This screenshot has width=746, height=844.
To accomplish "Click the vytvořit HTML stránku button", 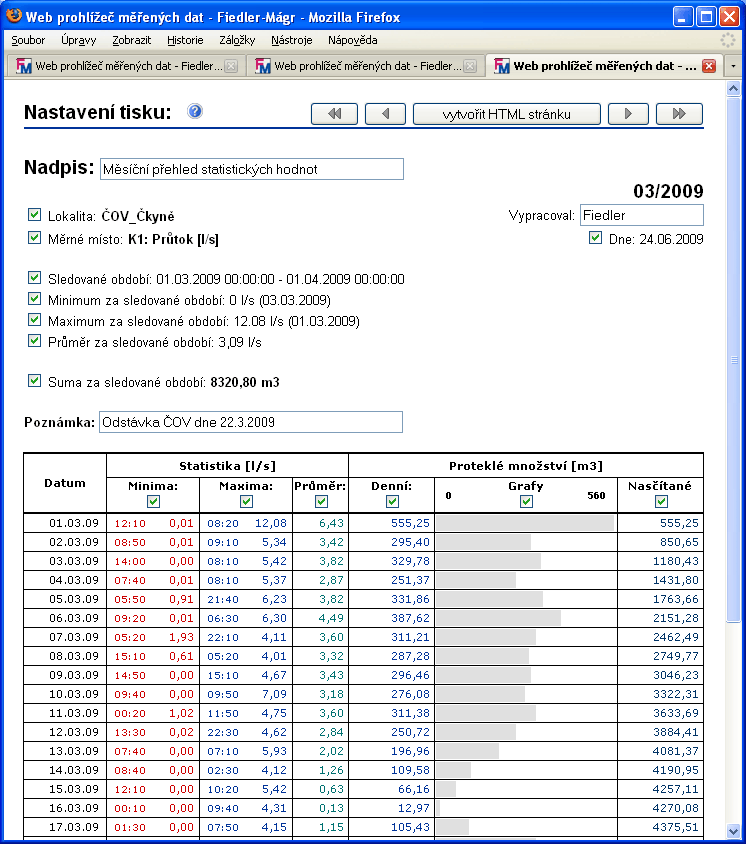I will tap(506, 114).
